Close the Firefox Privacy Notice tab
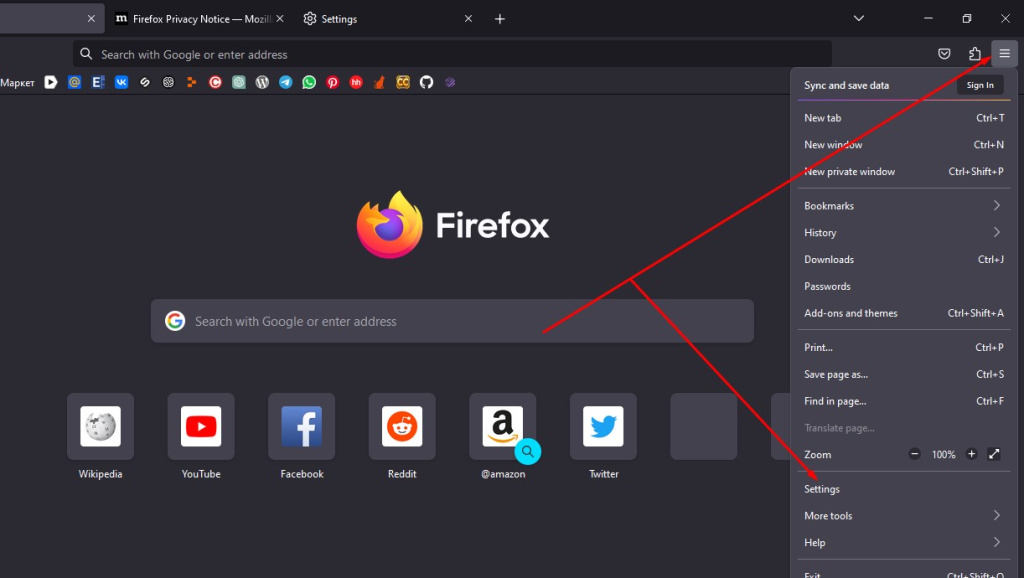1024x578 pixels. click(280, 19)
